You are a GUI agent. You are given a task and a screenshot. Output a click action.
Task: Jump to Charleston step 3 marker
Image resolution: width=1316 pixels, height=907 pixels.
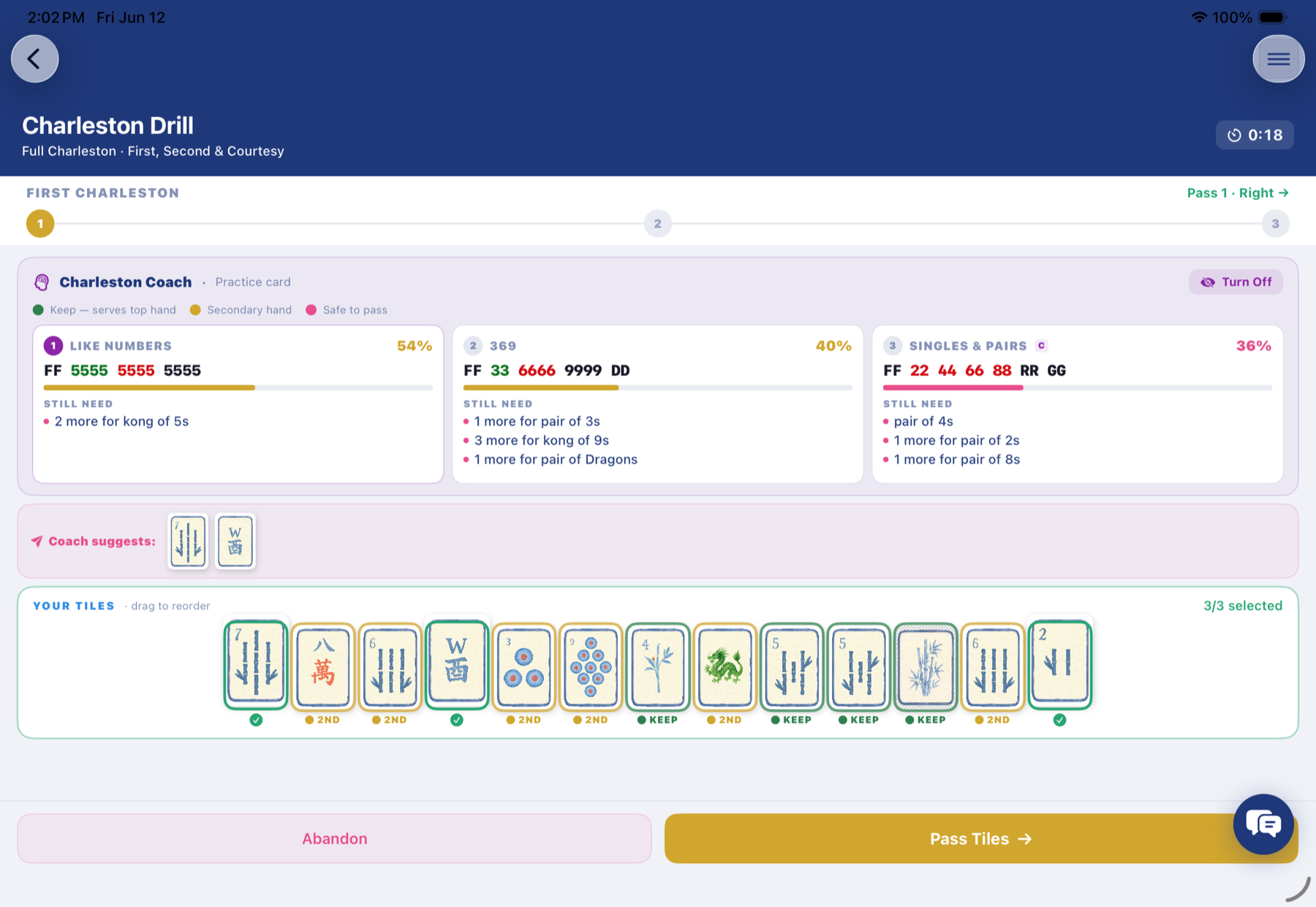[x=1276, y=224]
